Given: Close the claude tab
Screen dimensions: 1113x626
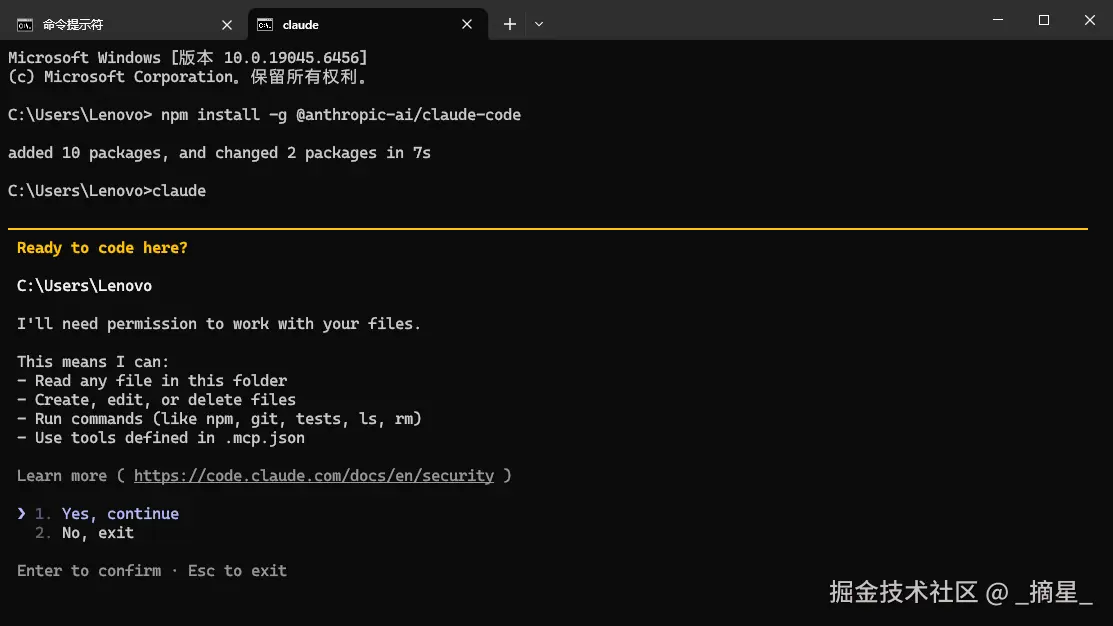Looking at the screenshot, I should [467, 24].
